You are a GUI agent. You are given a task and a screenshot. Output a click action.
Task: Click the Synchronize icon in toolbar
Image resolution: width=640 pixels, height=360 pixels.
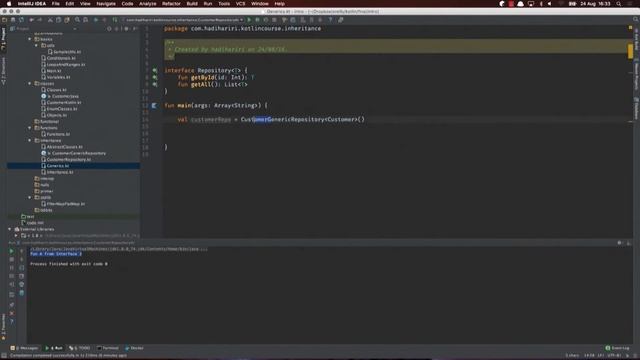click(x=21, y=20)
